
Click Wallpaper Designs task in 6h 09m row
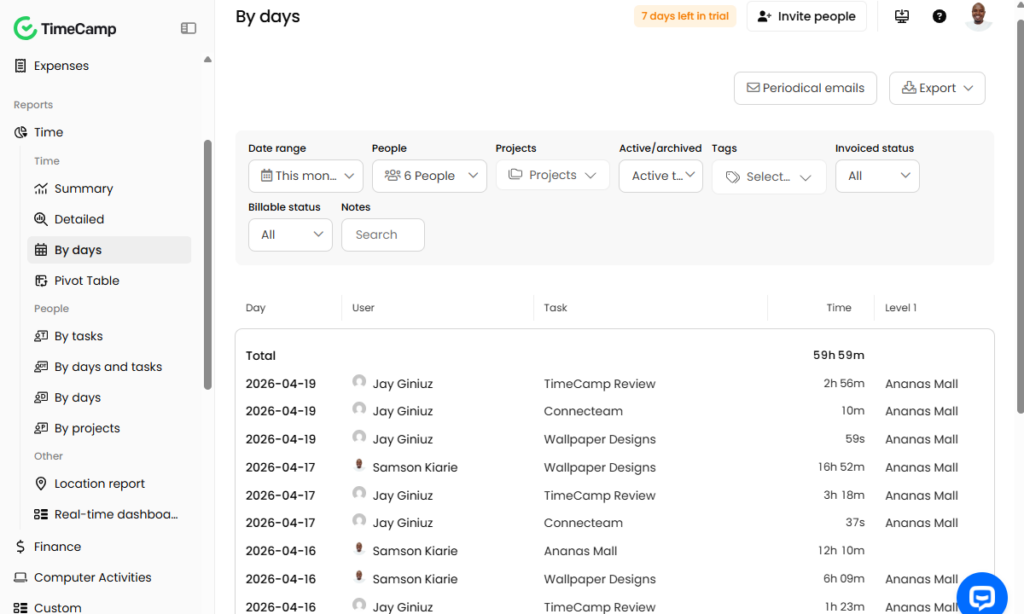coord(600,579)
